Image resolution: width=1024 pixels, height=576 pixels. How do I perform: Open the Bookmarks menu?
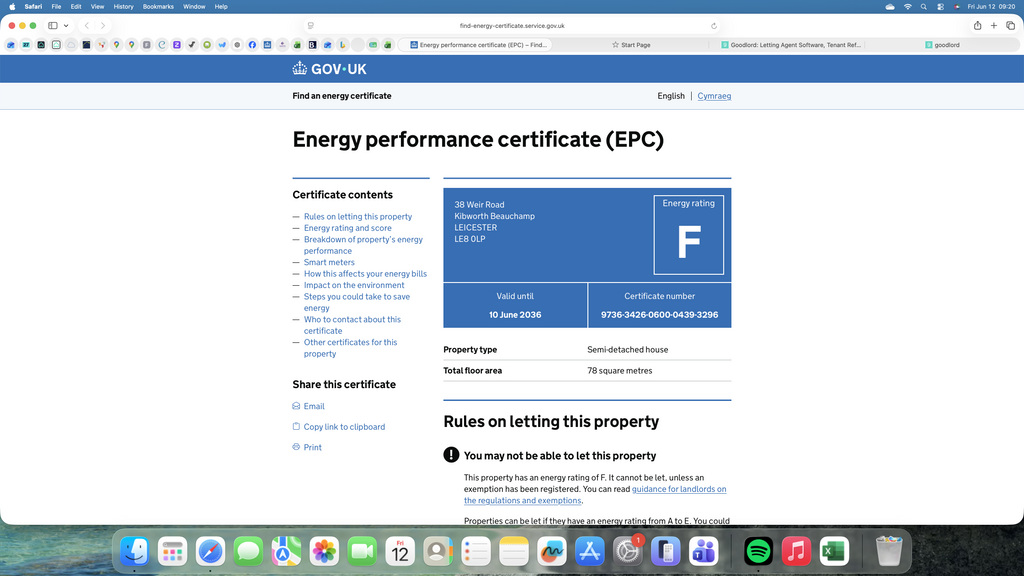[158, 7]
